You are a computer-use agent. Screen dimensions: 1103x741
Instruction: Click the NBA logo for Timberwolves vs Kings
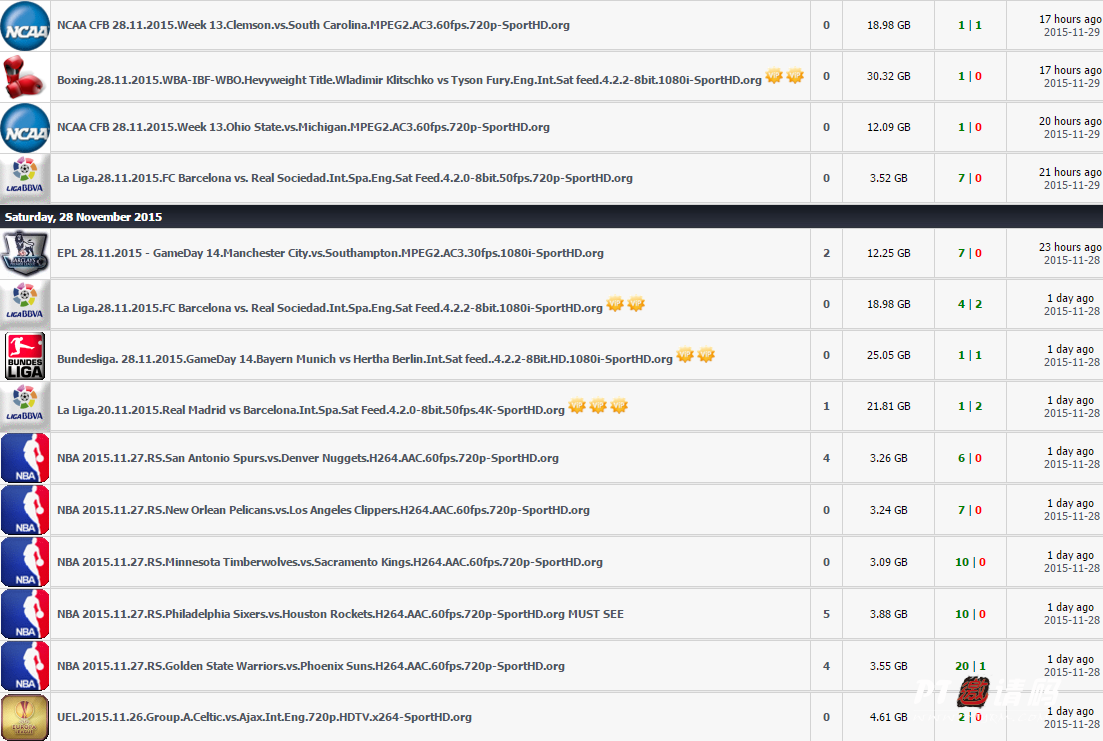25,562
